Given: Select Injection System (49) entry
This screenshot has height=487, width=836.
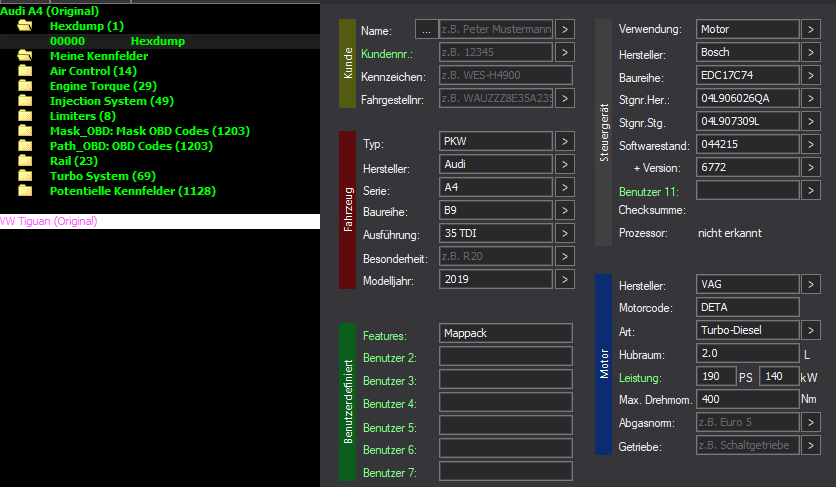Looking at the screenshot, I should [x=111, y=101].
